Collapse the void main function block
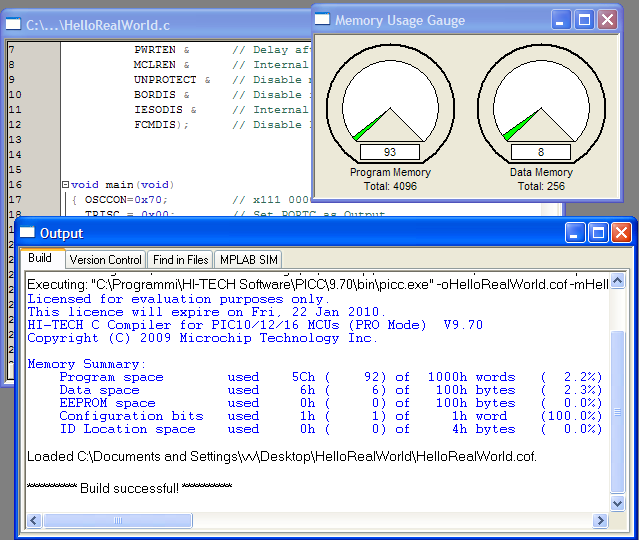The image size is (639, 540). pyautogui.click(x=65, y=185)
